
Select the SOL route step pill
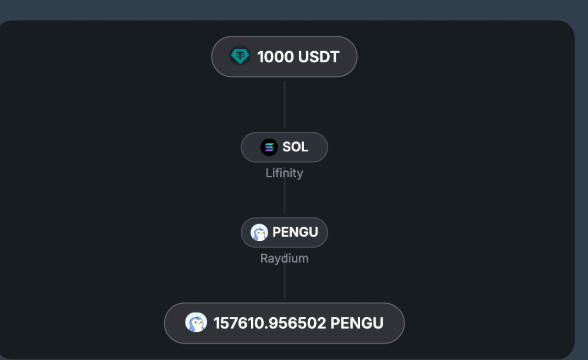[x=284, y=147]
